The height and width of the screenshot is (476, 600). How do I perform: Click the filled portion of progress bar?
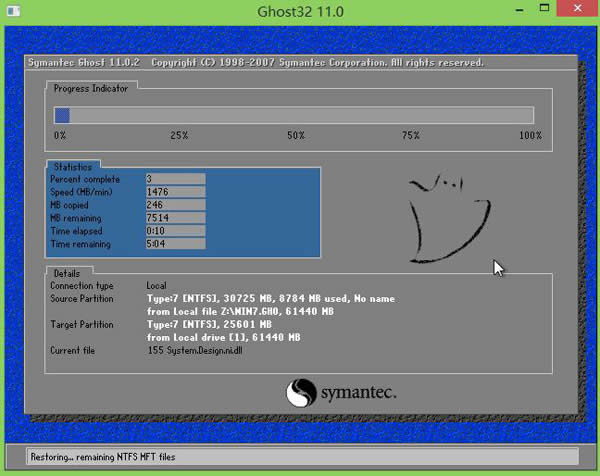pos(61,115)
